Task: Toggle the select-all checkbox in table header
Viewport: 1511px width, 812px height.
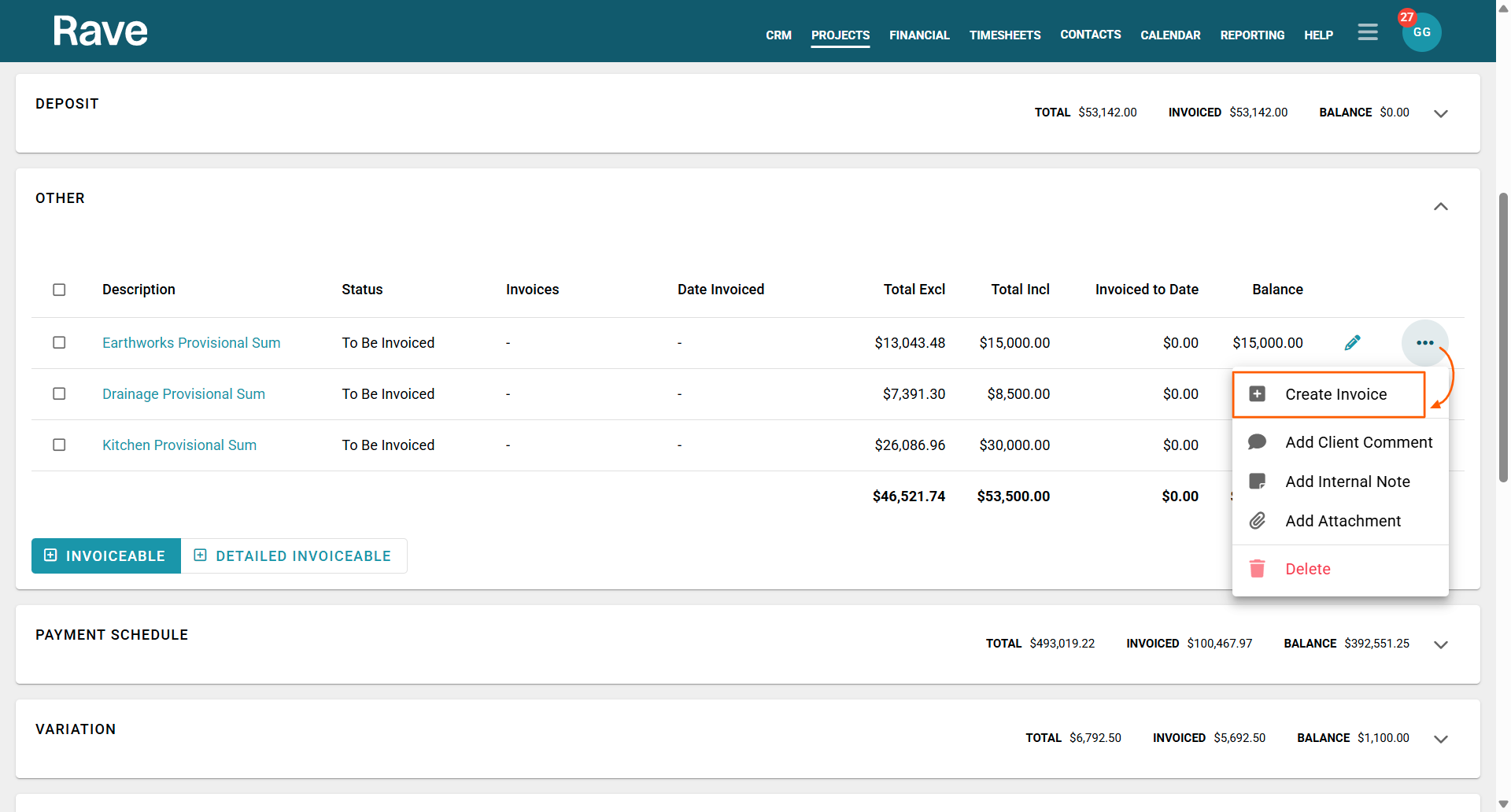Action: (x=59, y=290)
